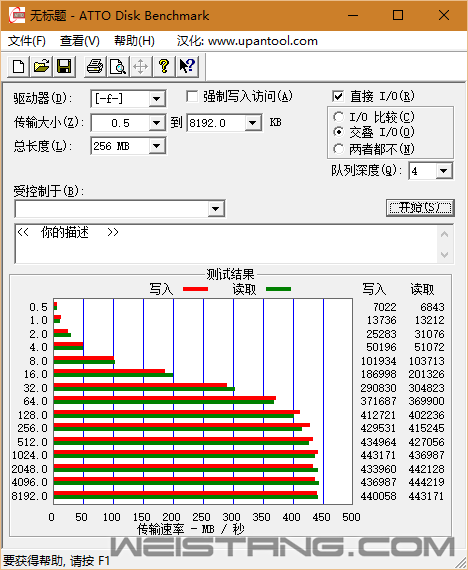
Task: Click the read value 402236
Action: pyautogui.click(x=427, y=415)
